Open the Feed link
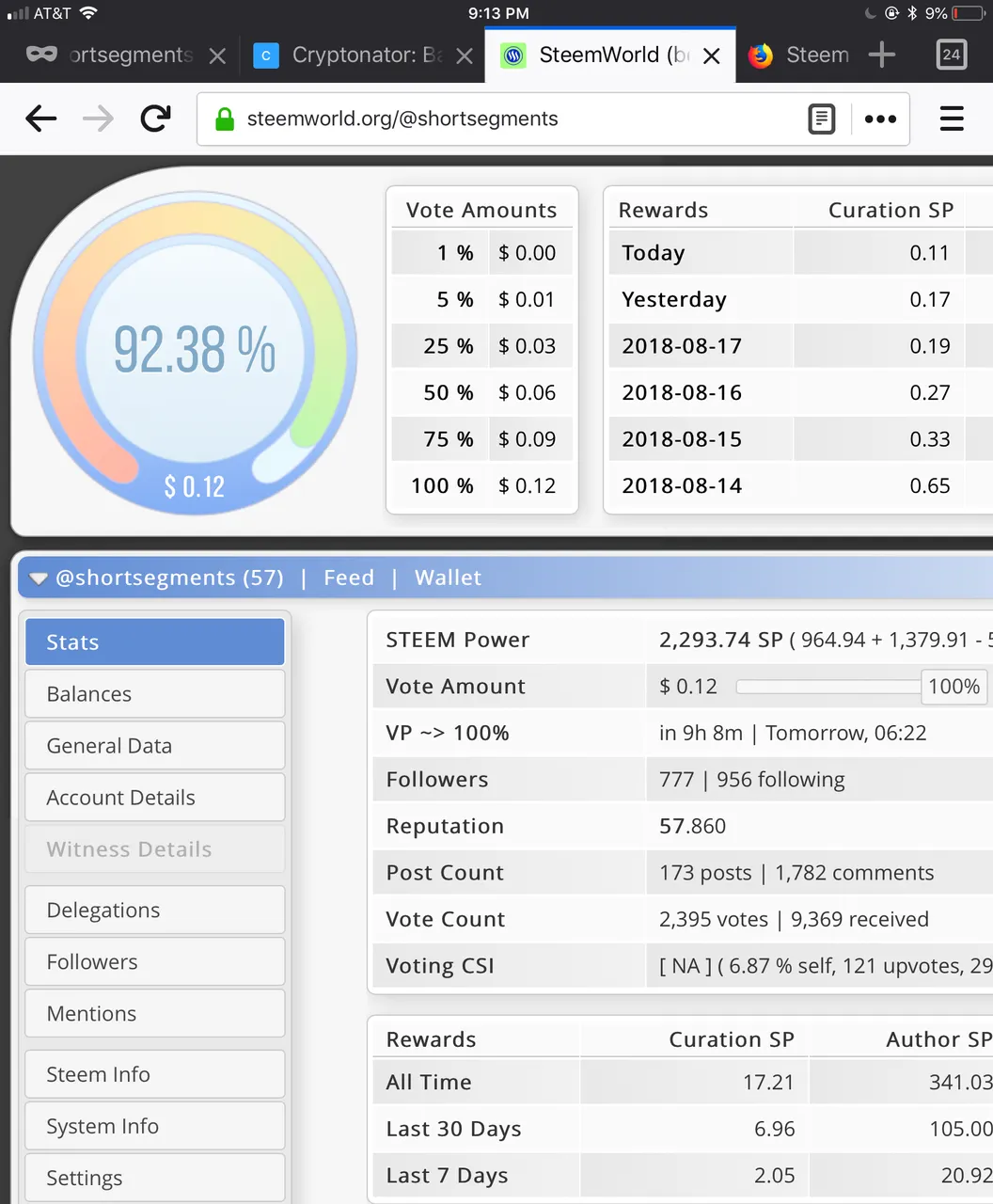The image size is (993, 1204). point(349,578)
